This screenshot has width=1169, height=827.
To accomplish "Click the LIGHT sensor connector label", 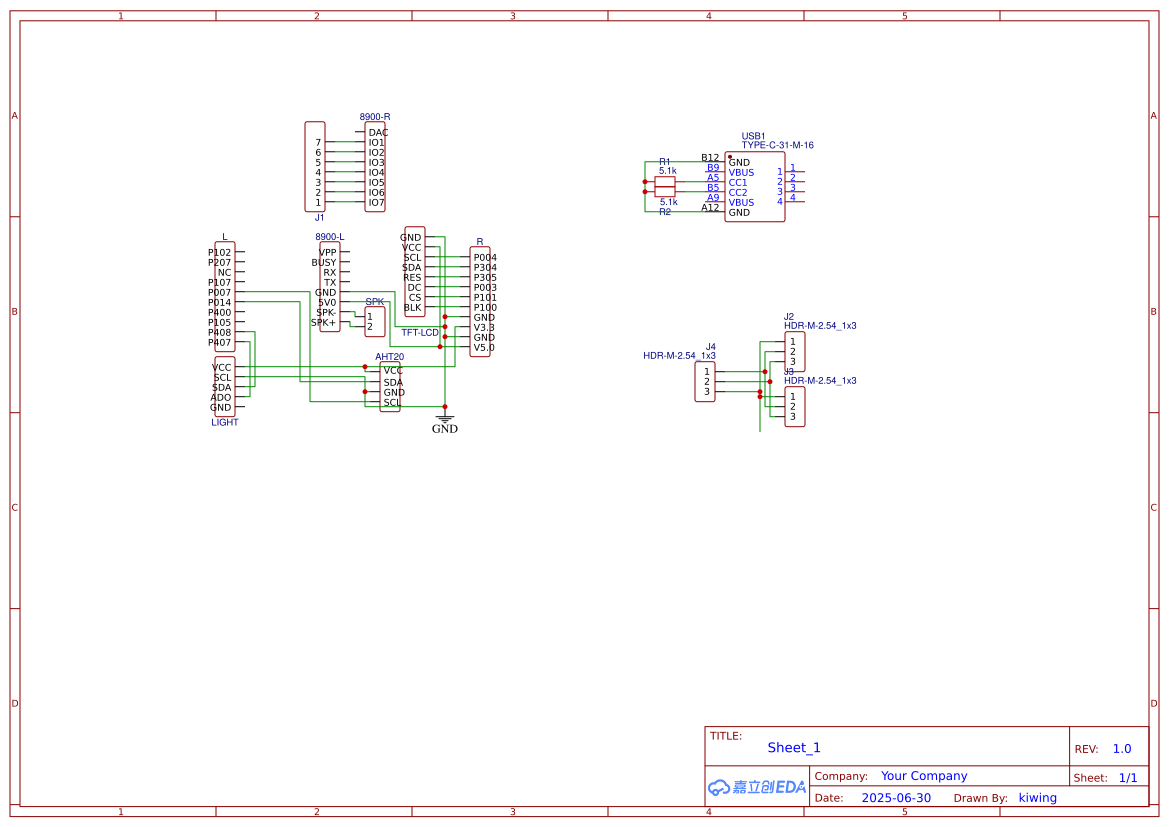I will (x=225, y=422).
